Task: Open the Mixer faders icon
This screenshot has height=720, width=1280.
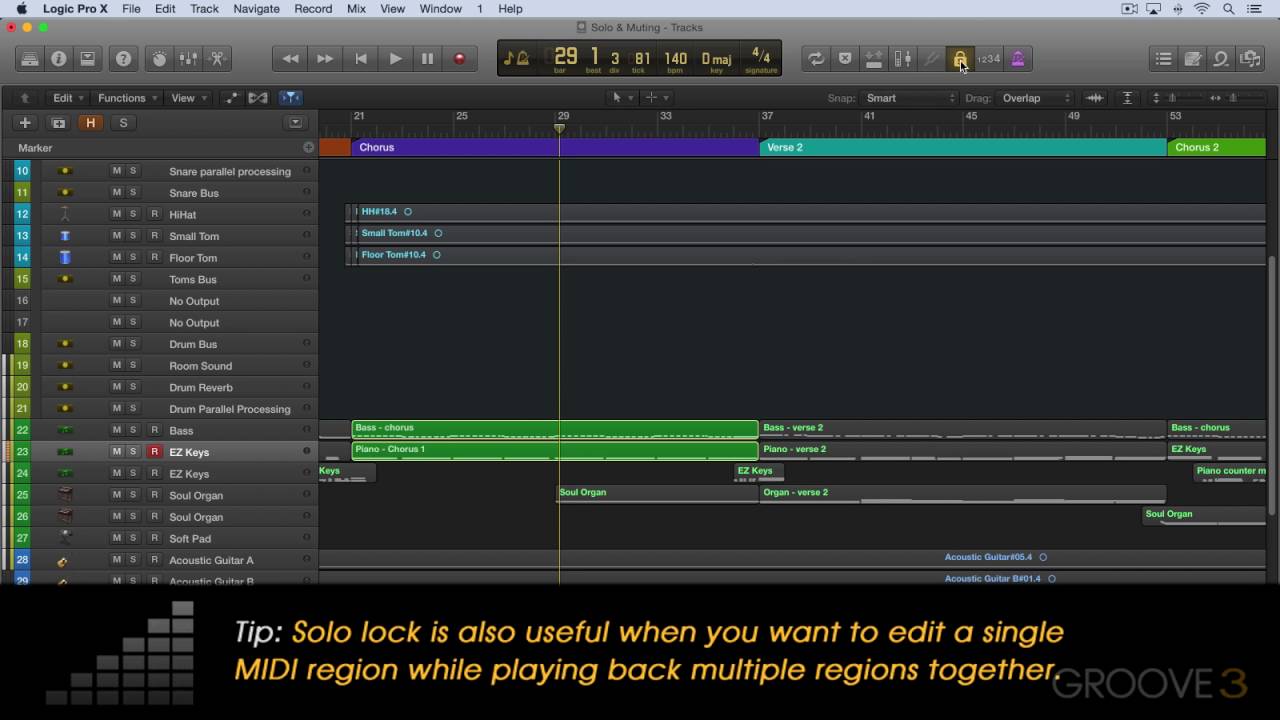Action: point(188,59)
